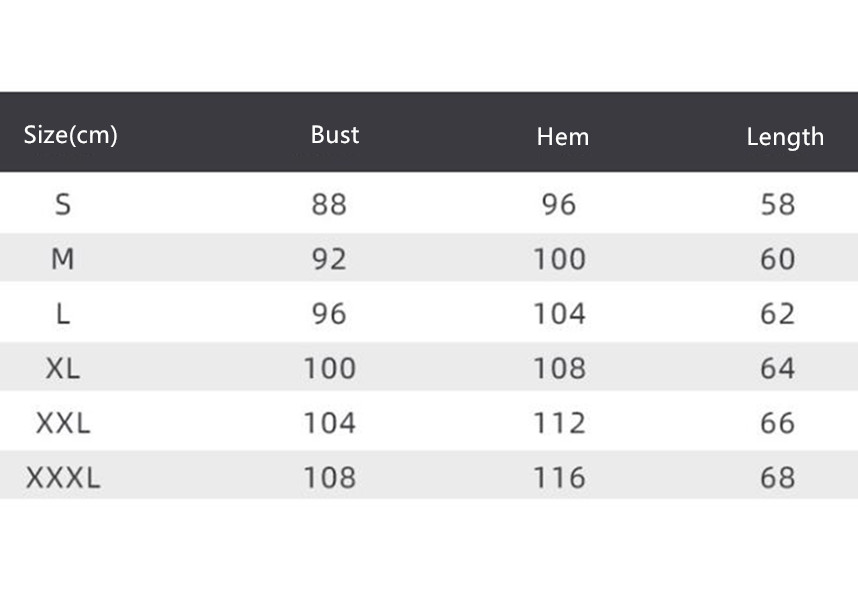The width and height of the screenshot is (858, 600).
Task: Click the length value 62 for size L
Action: pyautogui.click(x=778, y=314)
